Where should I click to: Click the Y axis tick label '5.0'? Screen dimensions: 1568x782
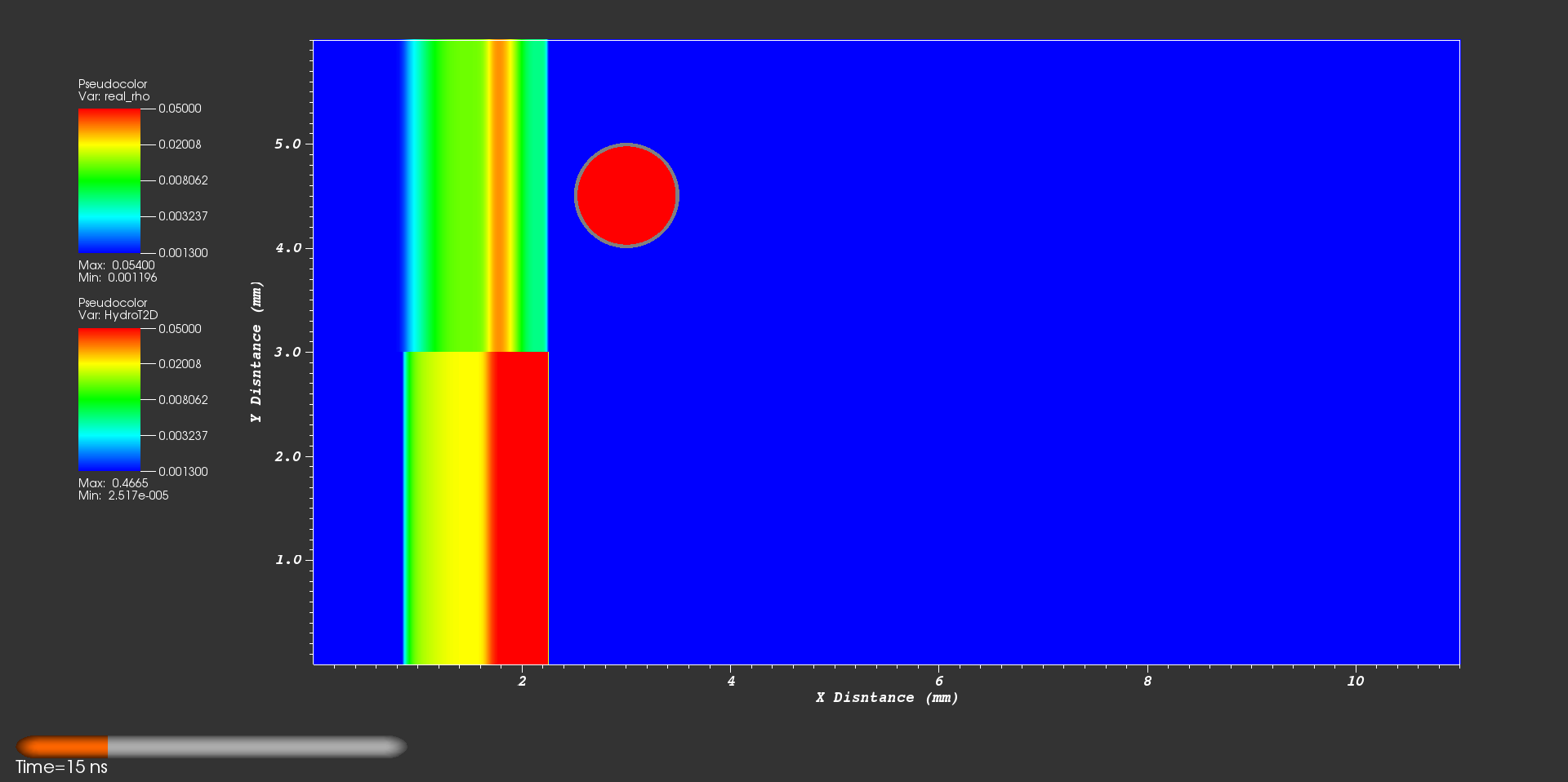(x=287, y=144)
